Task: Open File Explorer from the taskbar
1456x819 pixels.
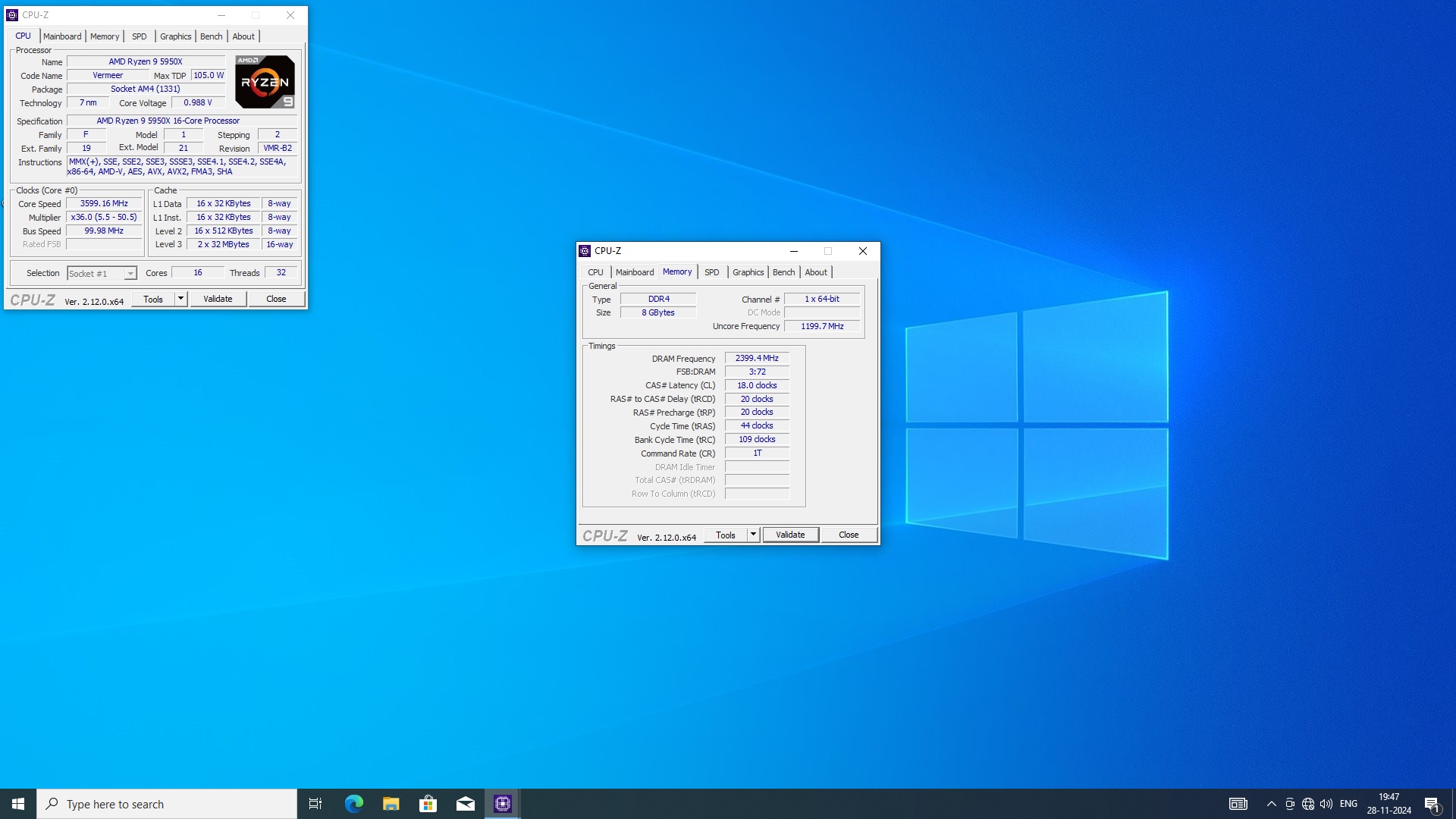Action: click(391, 804)
